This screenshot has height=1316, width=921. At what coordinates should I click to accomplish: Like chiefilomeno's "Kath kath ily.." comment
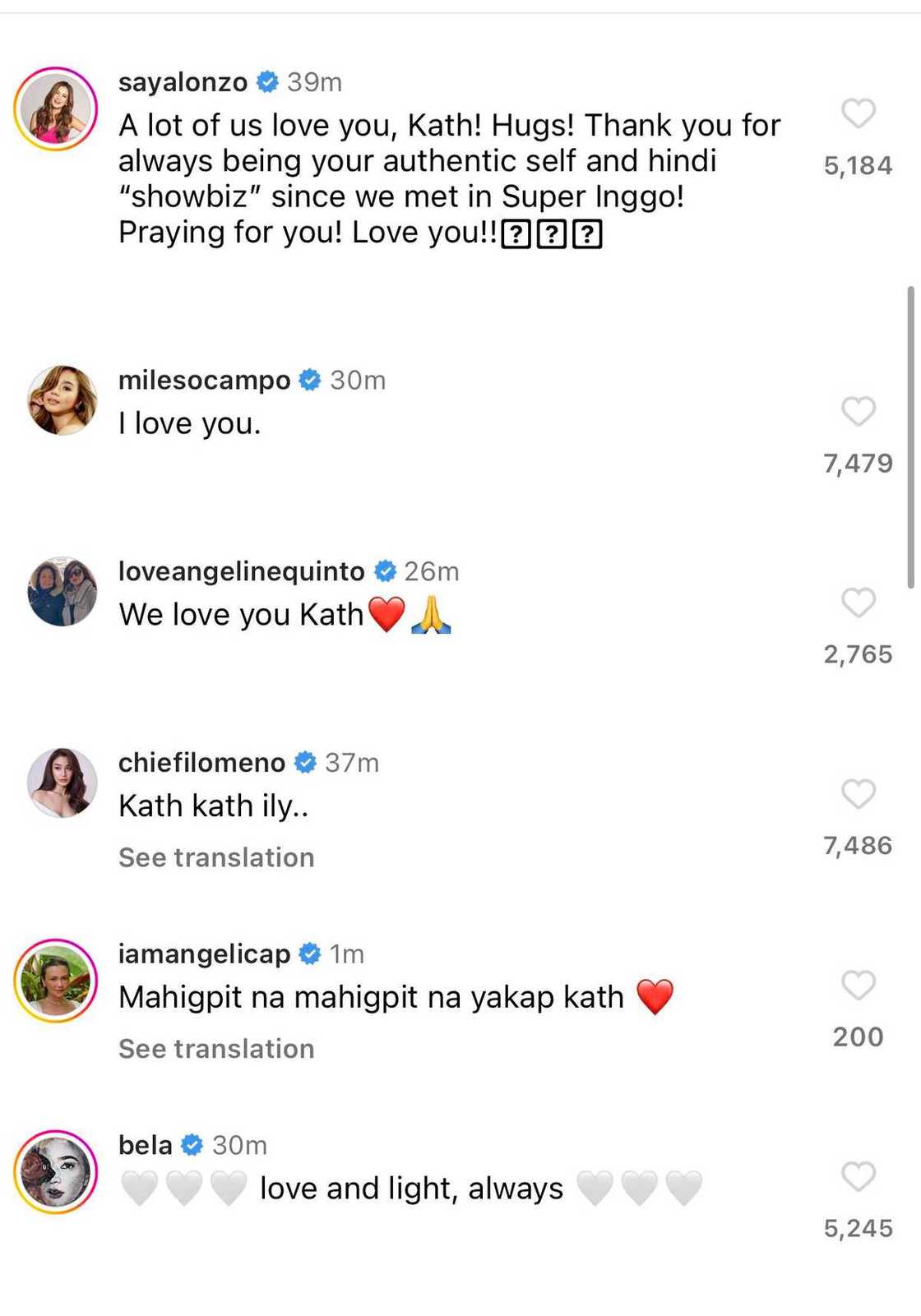[x=858, y=794]
